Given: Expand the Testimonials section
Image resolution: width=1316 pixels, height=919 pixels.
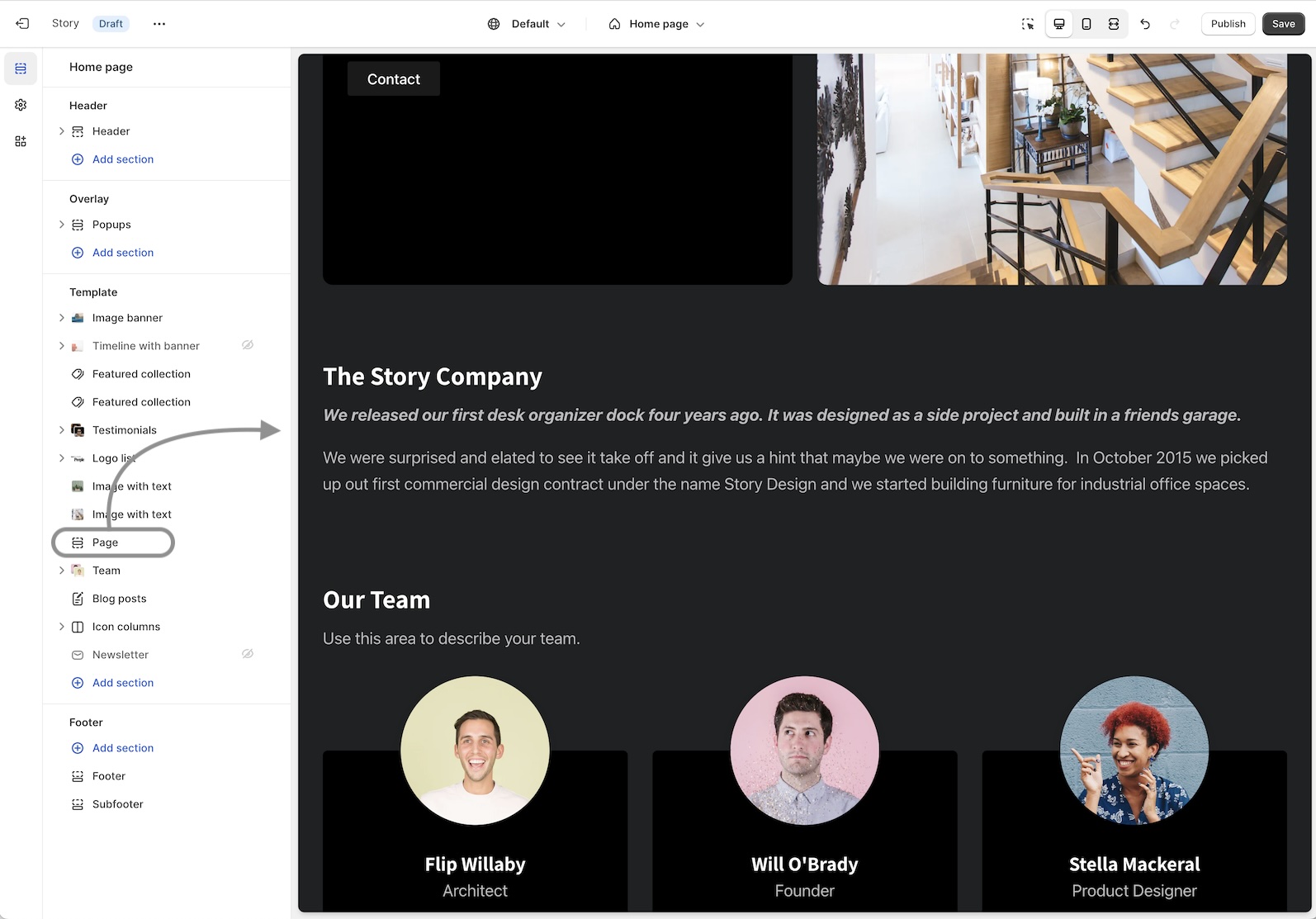Looking at the screenshot, I should pyautogui.click(x=61, y=430).
